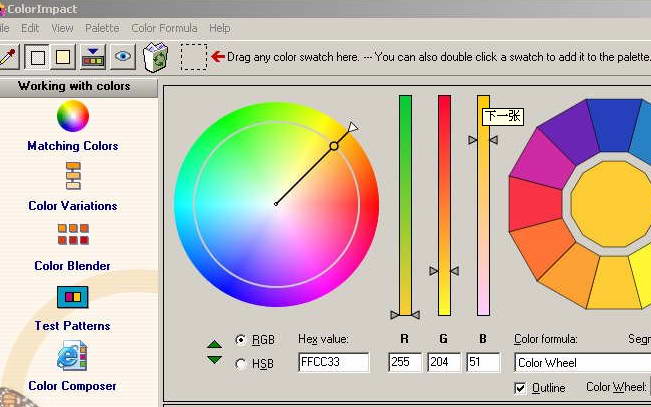This screenshot has height=407, width=651.
Task: Select the eyedropper color picker tool
Action: 7,56
